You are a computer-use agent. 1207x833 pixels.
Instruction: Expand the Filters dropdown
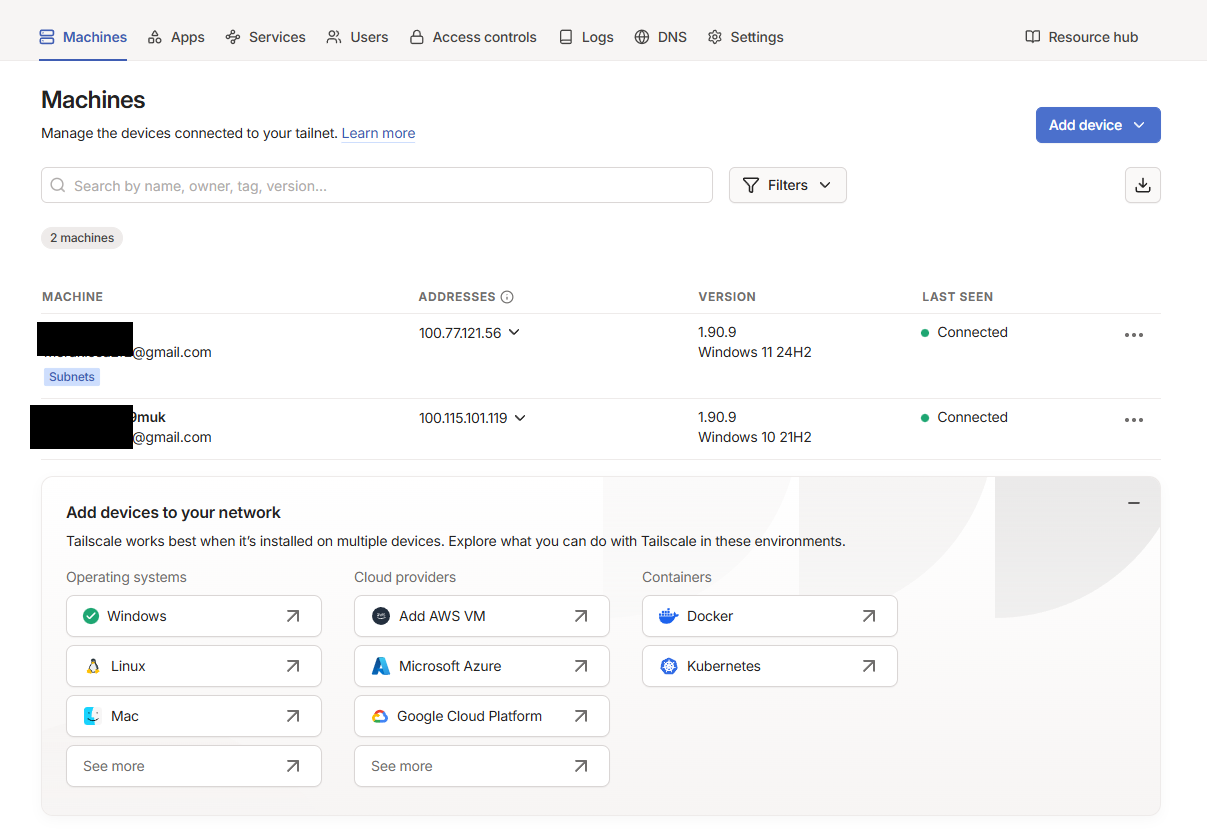(x=787, y=185)
